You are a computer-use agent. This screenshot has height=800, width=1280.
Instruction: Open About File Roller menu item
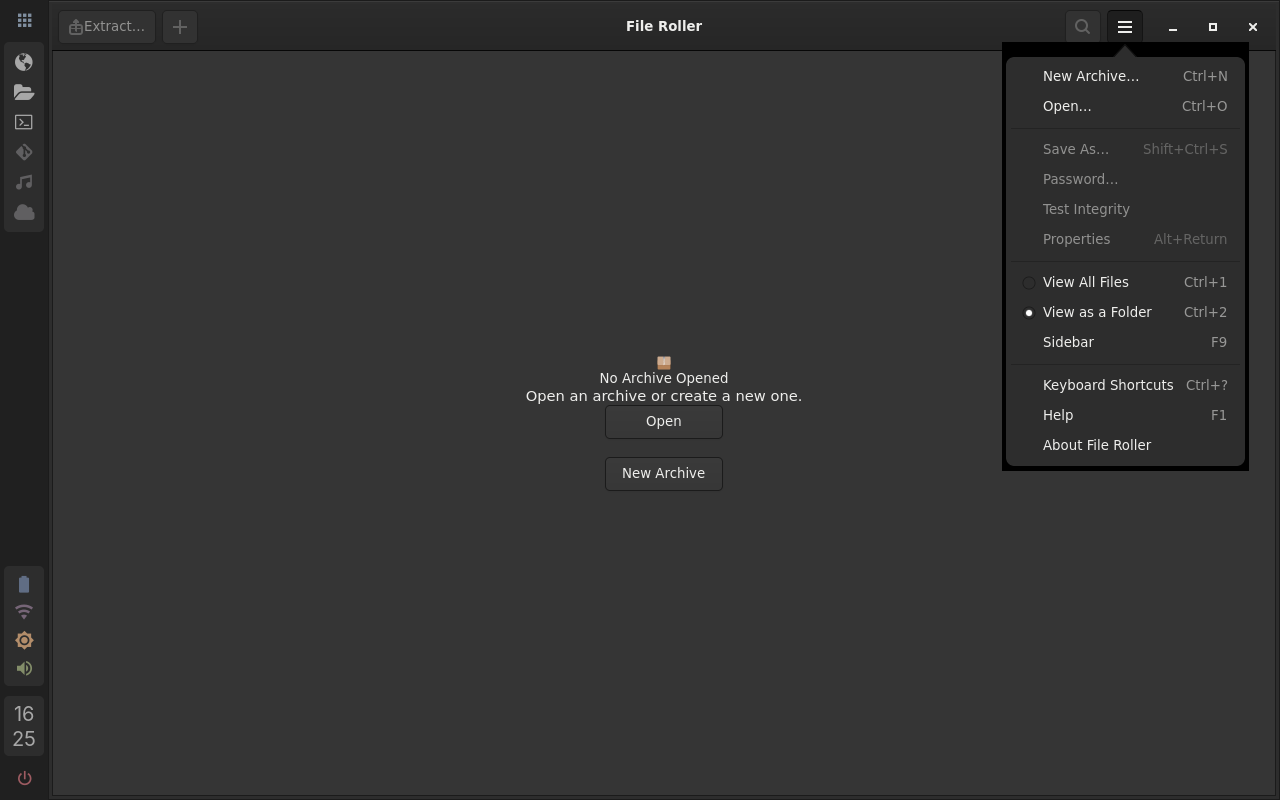(x=1125, y=445)
